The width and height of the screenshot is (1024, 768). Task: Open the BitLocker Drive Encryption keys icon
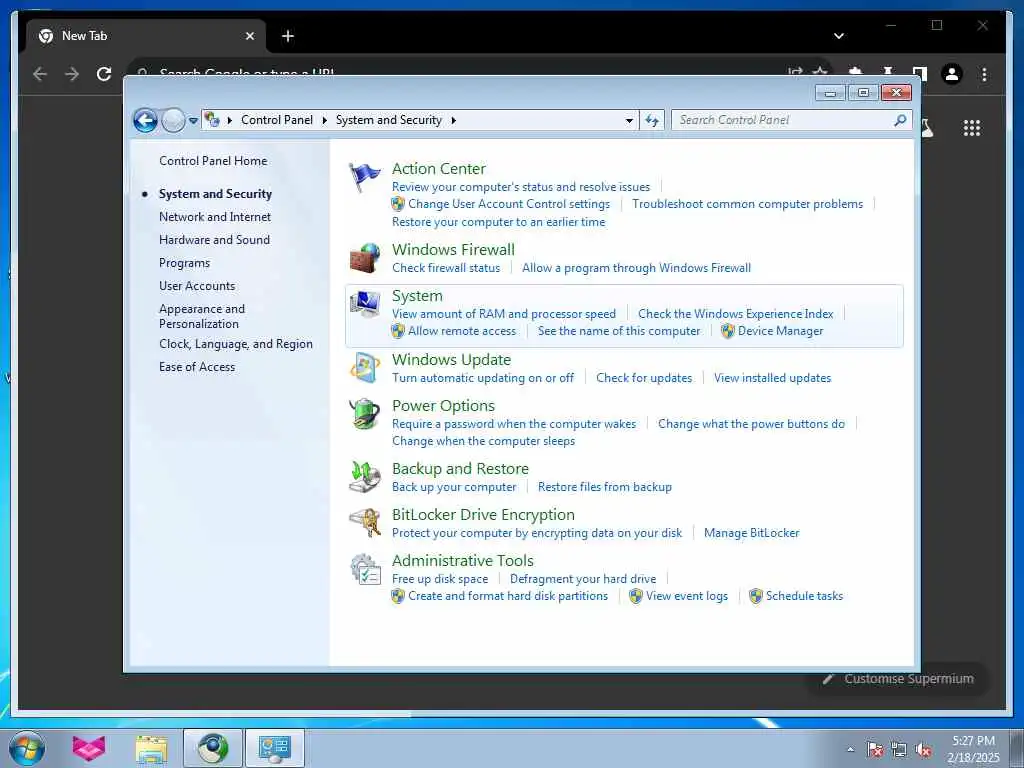364,522
